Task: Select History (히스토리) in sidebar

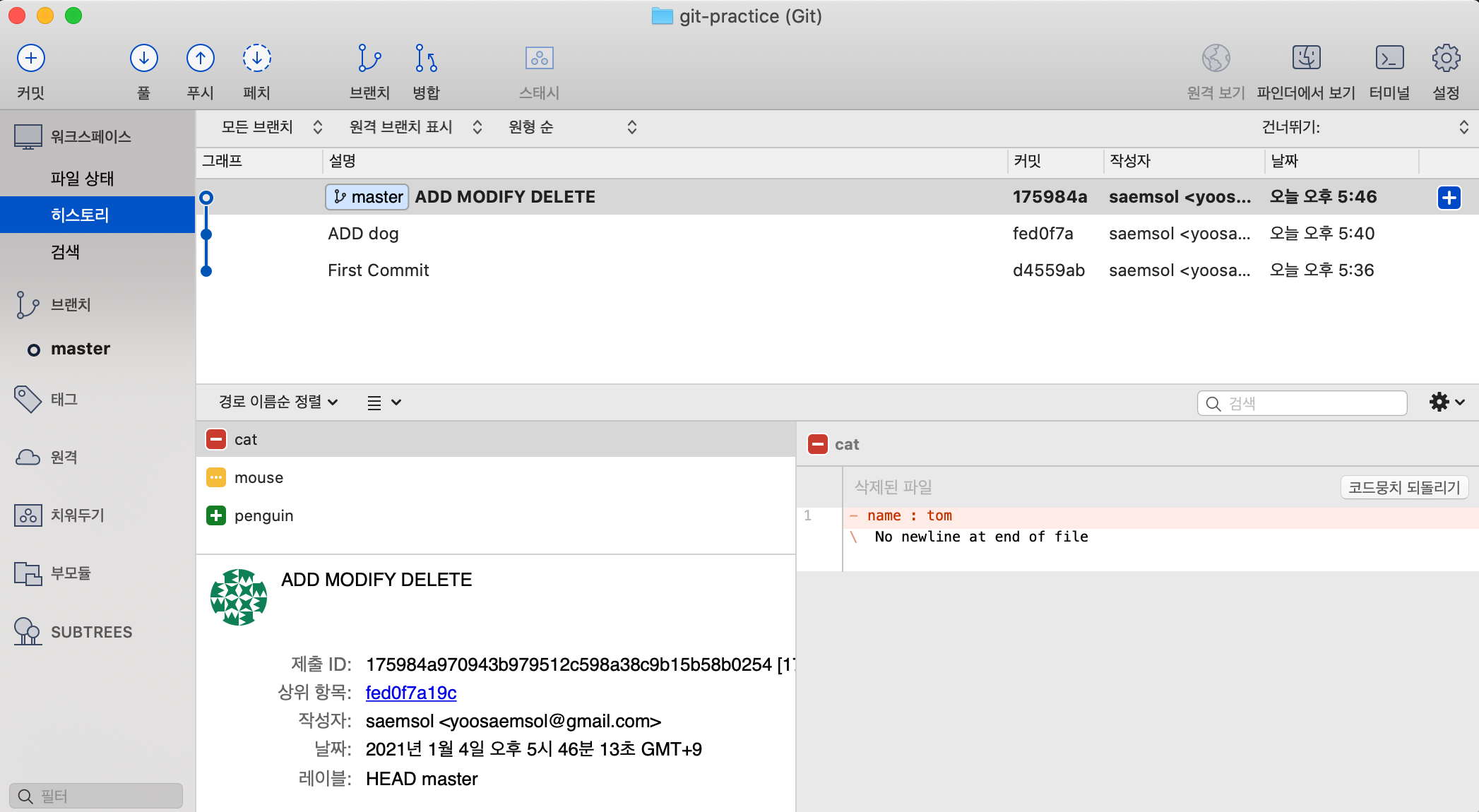Action: tap(97, 215)
